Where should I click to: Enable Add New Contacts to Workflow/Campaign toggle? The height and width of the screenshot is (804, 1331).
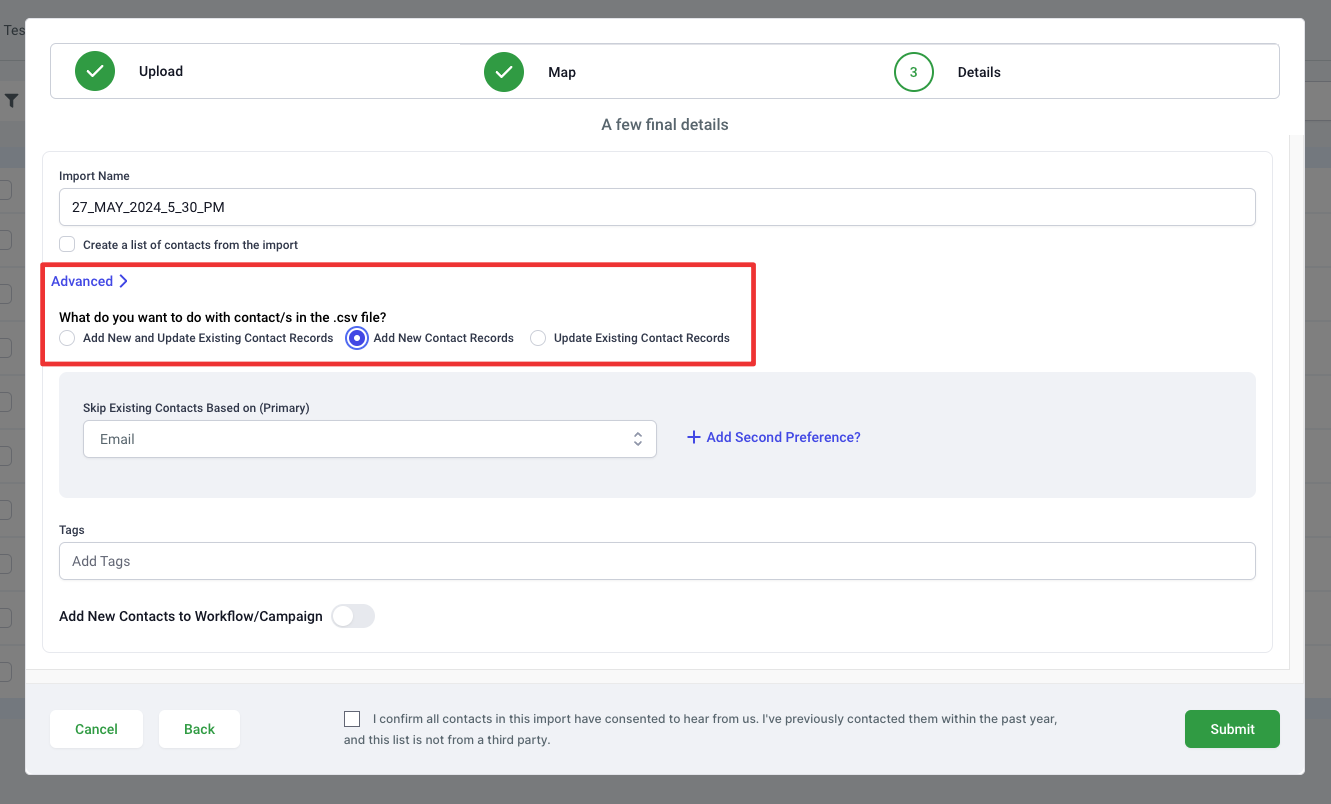[x=352, y=616]
